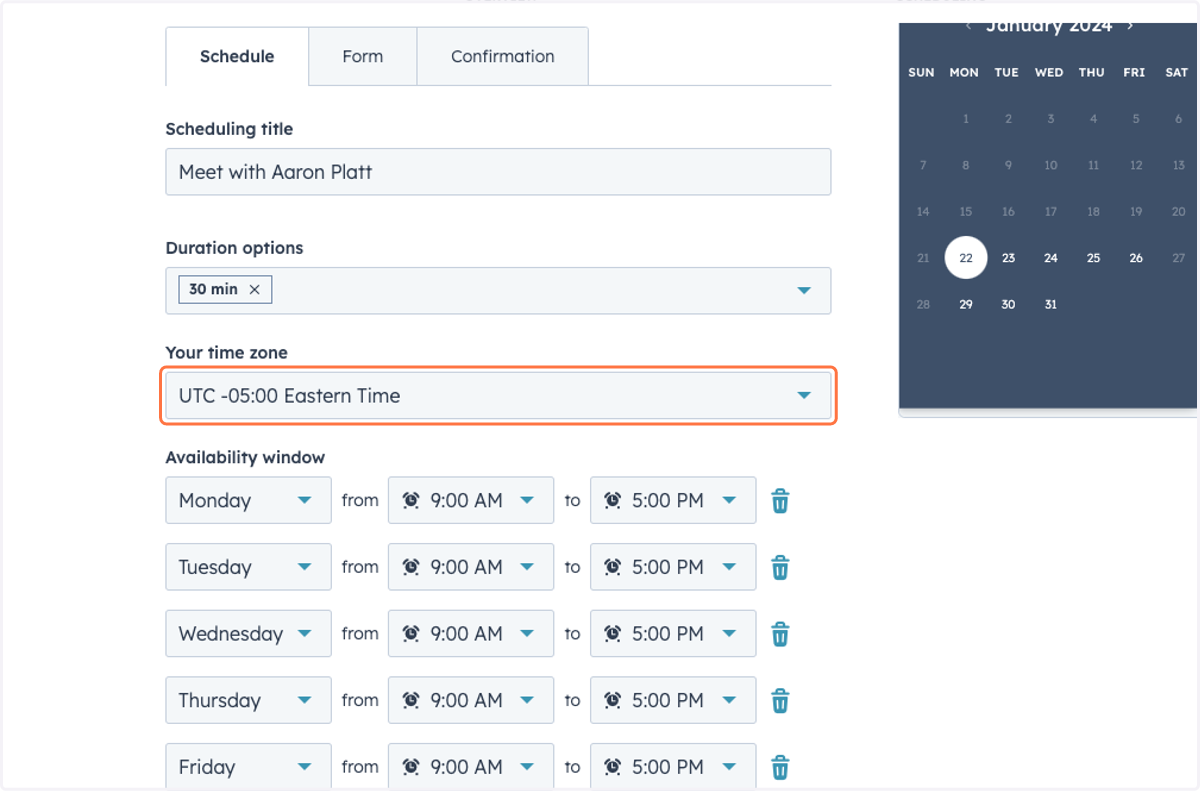Open Wednesday end time 5:00 PM dropdown
This screenshot has height=791, width=1200.
click(673, 634)
